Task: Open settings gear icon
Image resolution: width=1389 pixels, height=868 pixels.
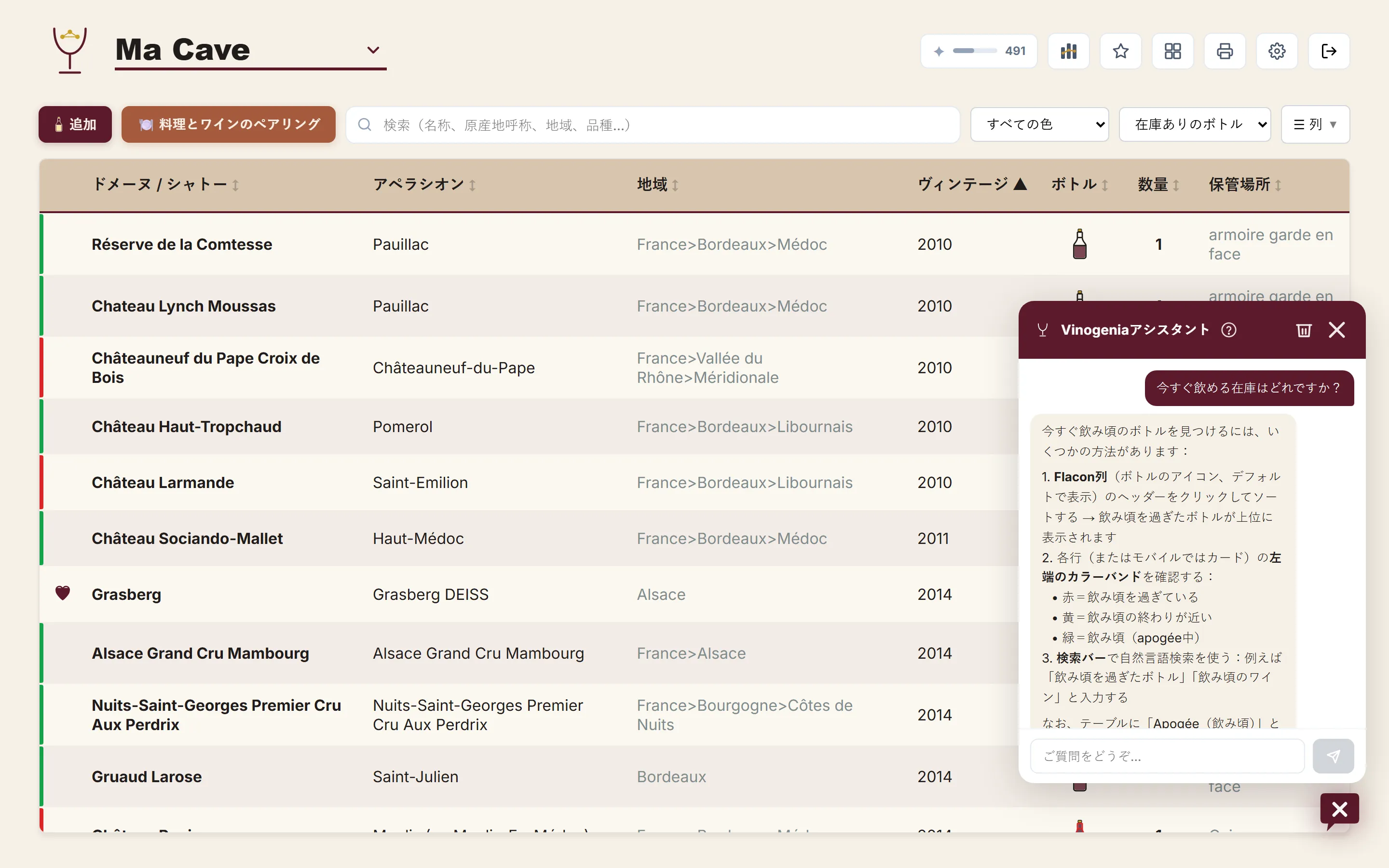Action: (x=1277, y=51)
